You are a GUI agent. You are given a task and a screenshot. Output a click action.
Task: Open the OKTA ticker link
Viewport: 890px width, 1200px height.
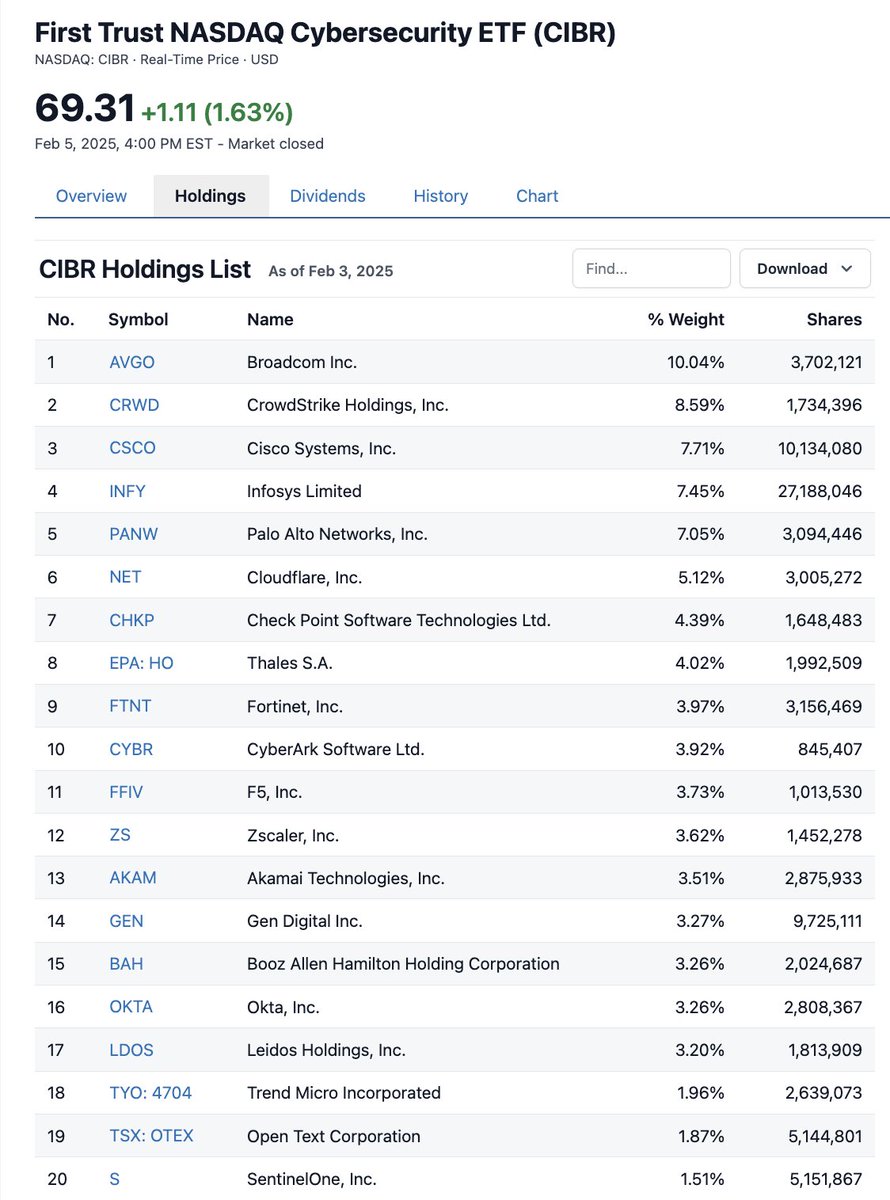coord(131,1007)
